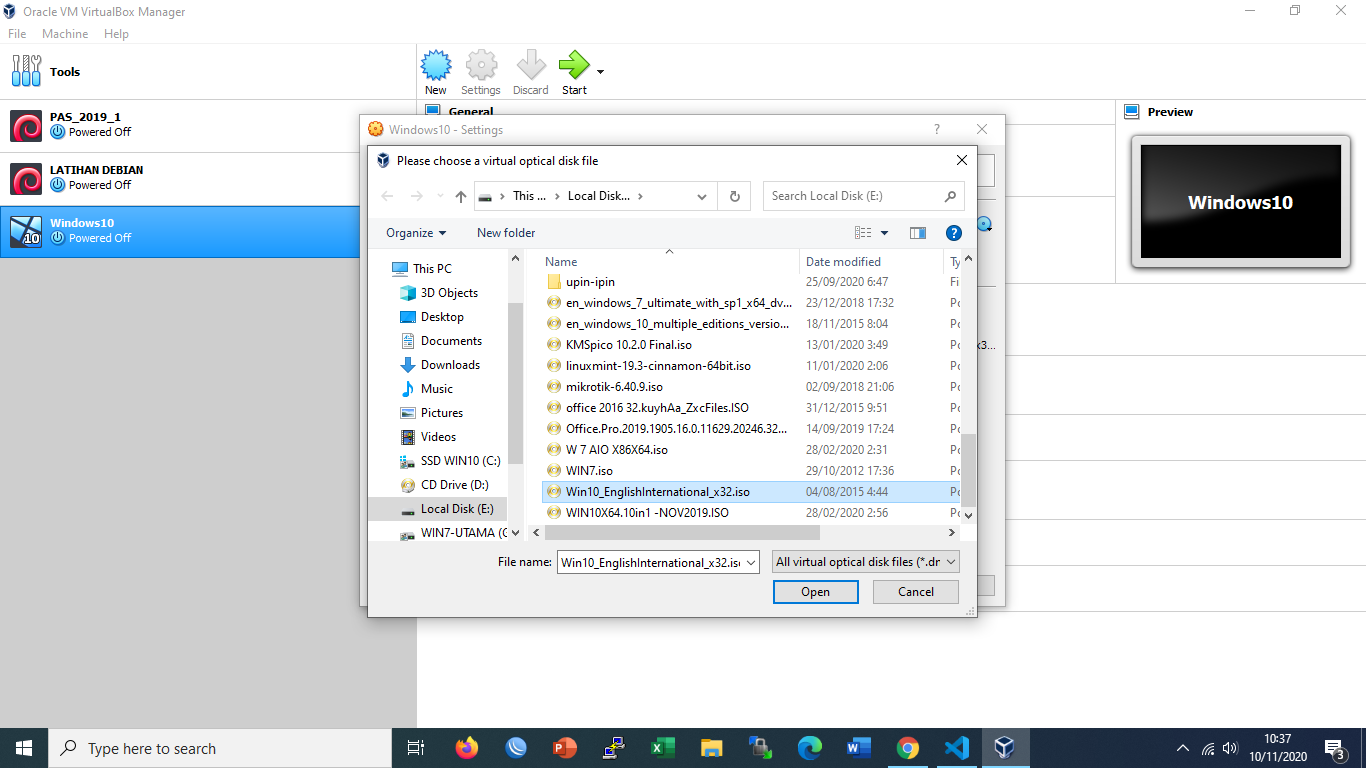Open Visual Studio Code from taskbar

pos(956,748)
